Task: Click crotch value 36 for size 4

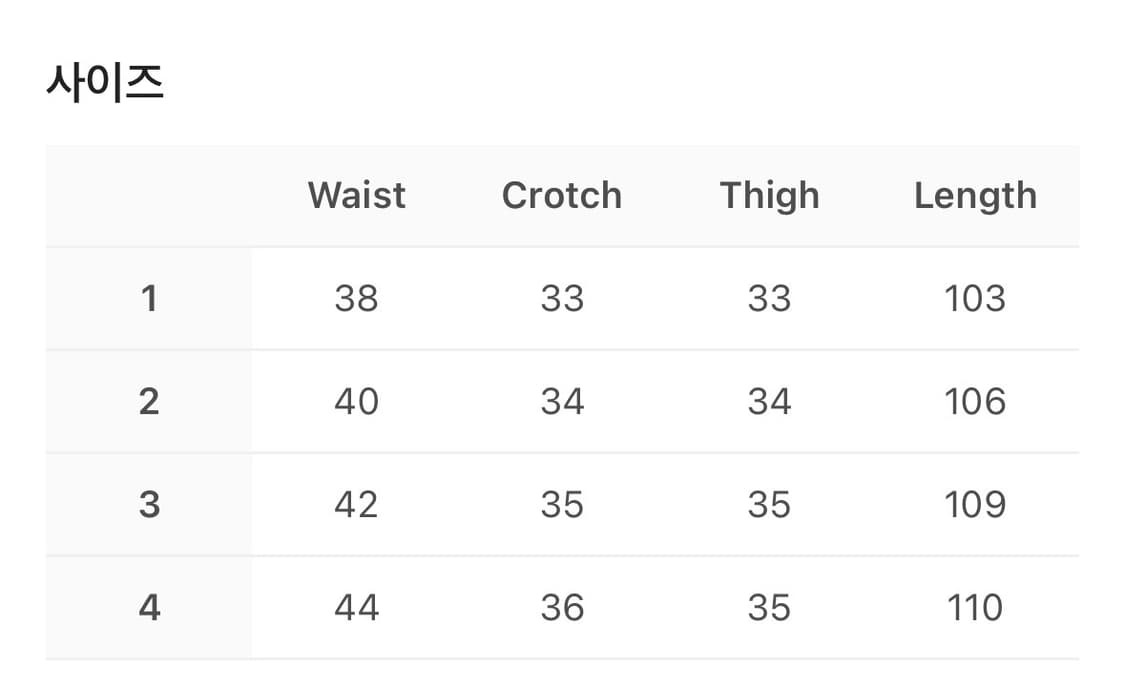Action: tap(562, 607)
